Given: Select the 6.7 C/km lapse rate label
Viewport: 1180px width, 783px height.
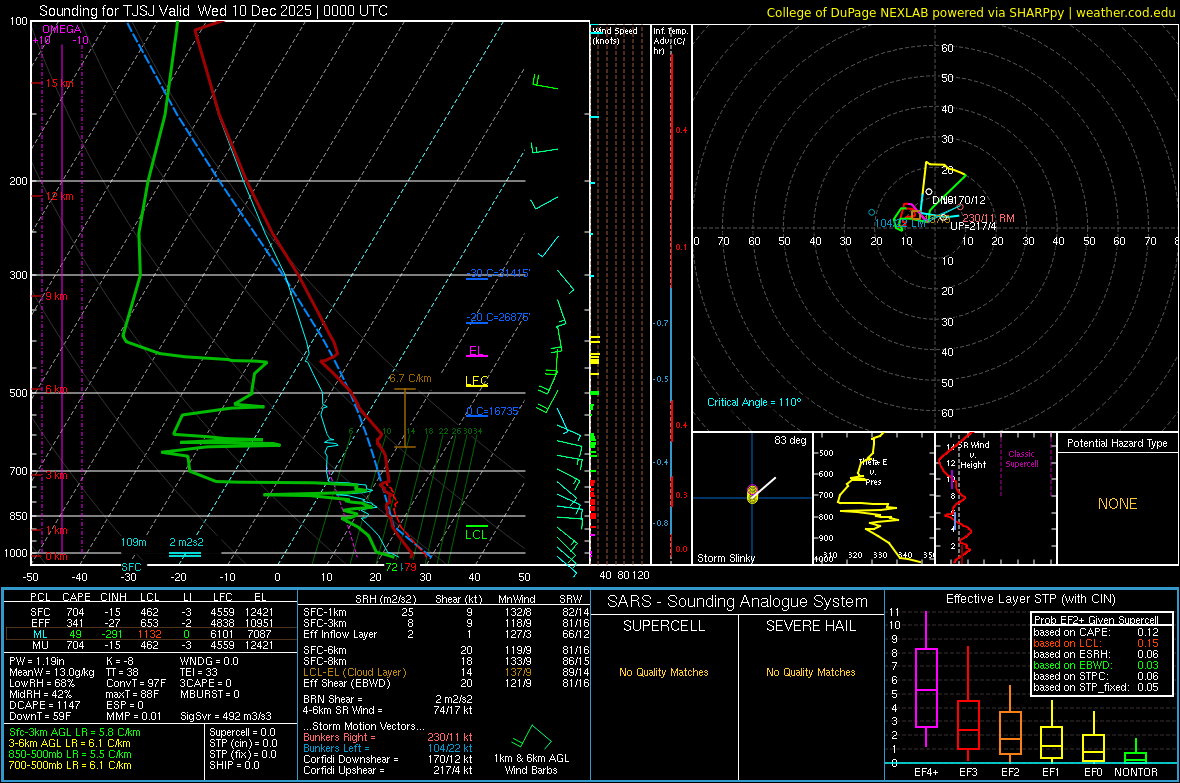Looking at the screenshot, I should 410,378.
